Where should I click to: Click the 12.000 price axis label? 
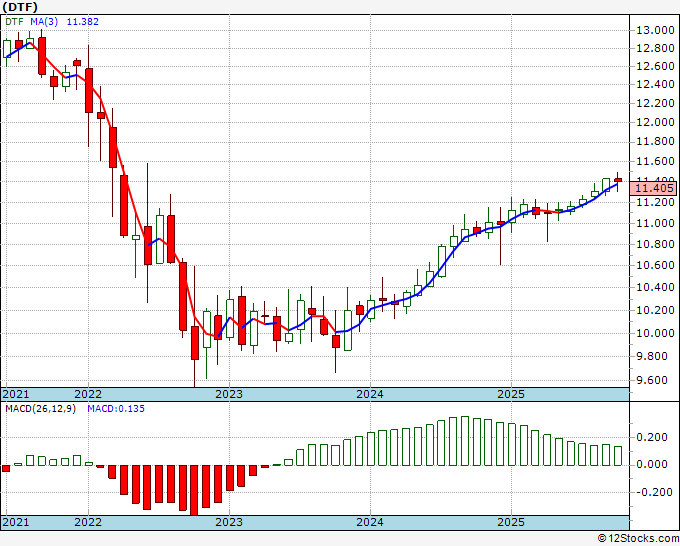tap(655, 122)
